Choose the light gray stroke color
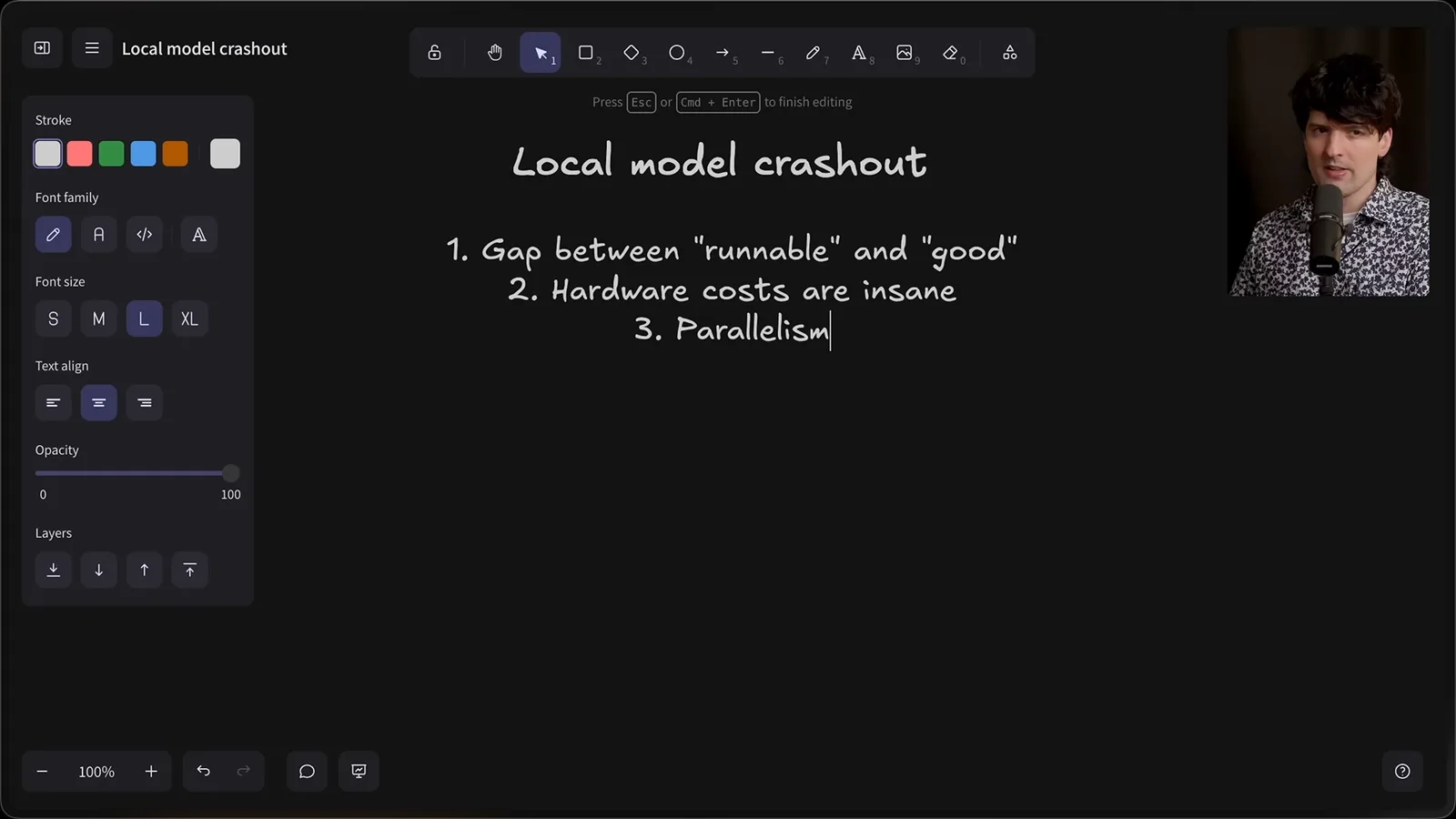This screenshot has height=819, width=1456. tap(48, 154)
